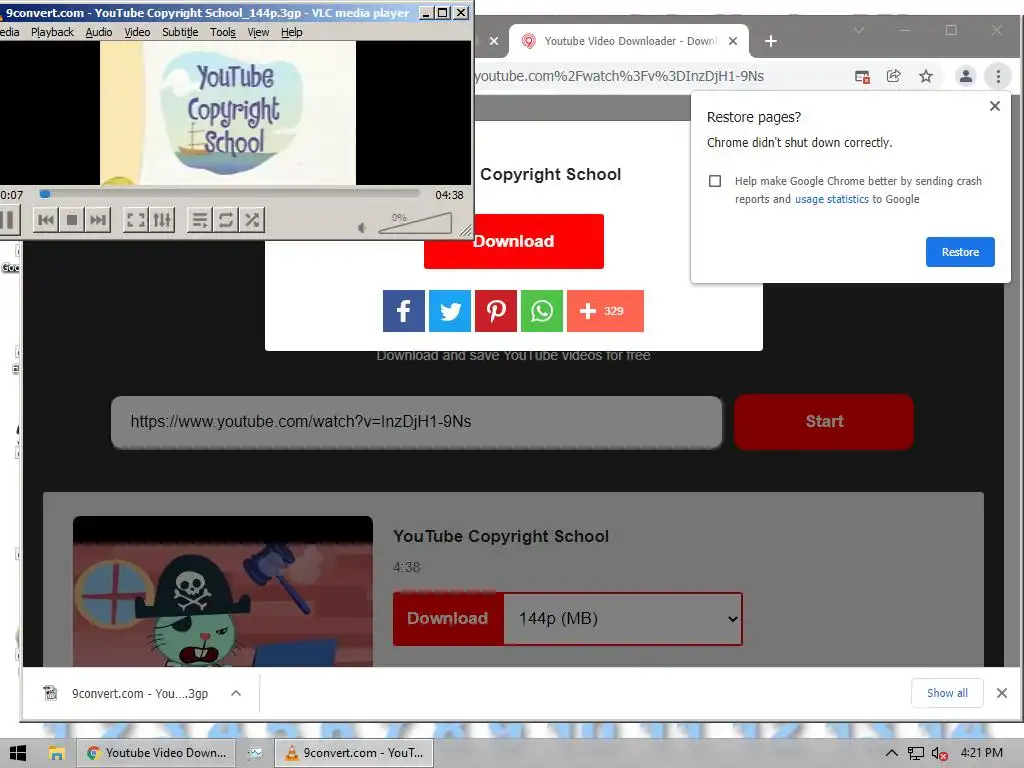Close the Youtube Video Downloader tab
1024x768 pixels.
coord(733,41)
